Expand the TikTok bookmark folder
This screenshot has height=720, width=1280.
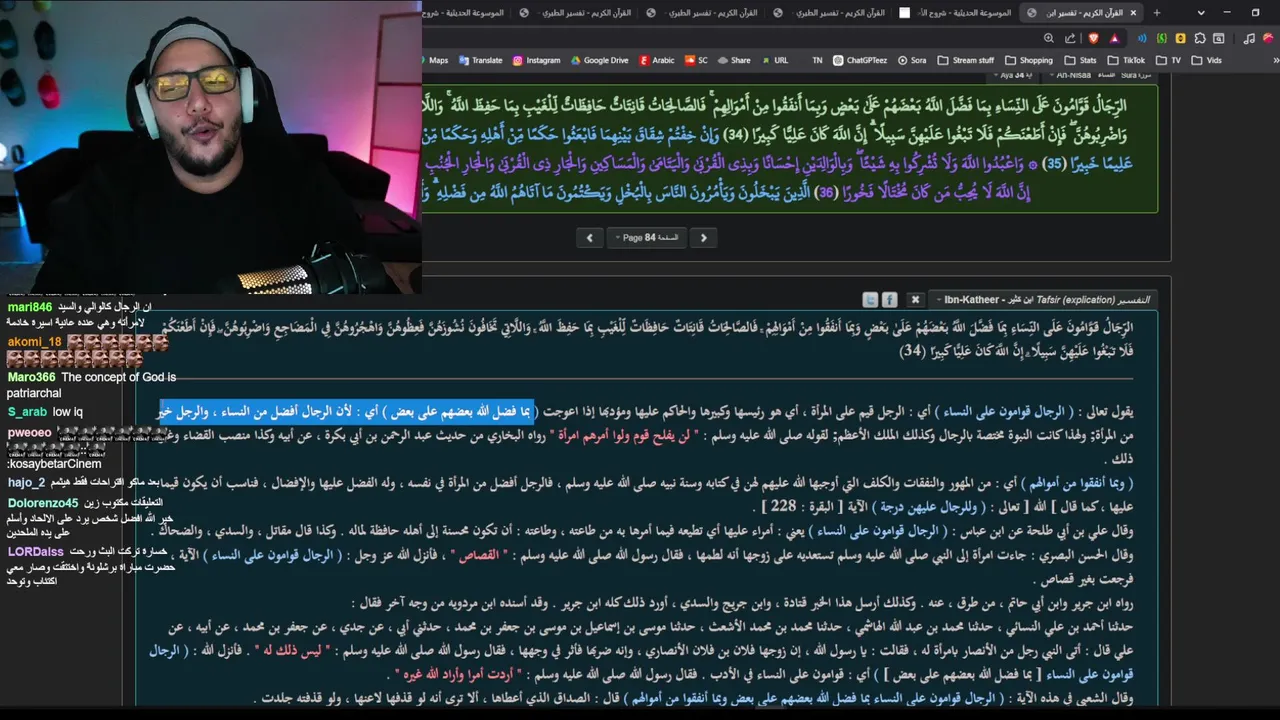pos(1126,60)
